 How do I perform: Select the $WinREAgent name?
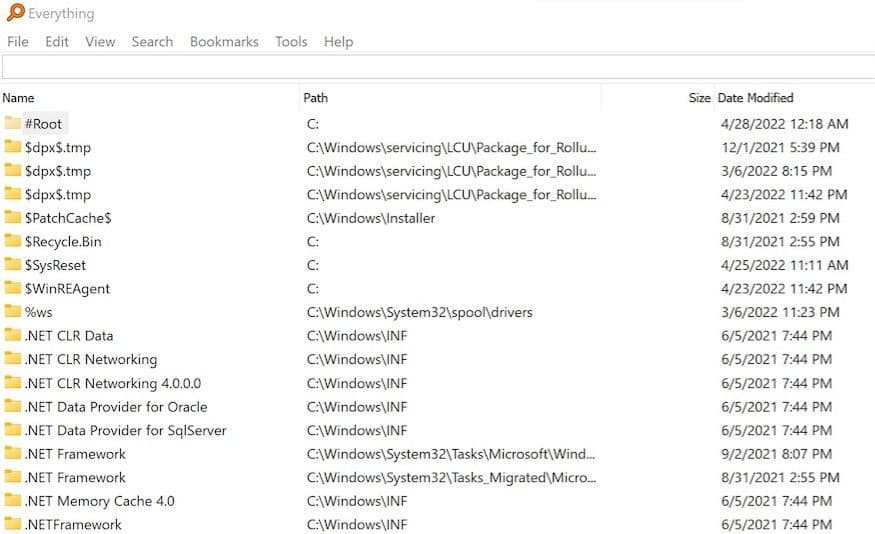[67, 288]
